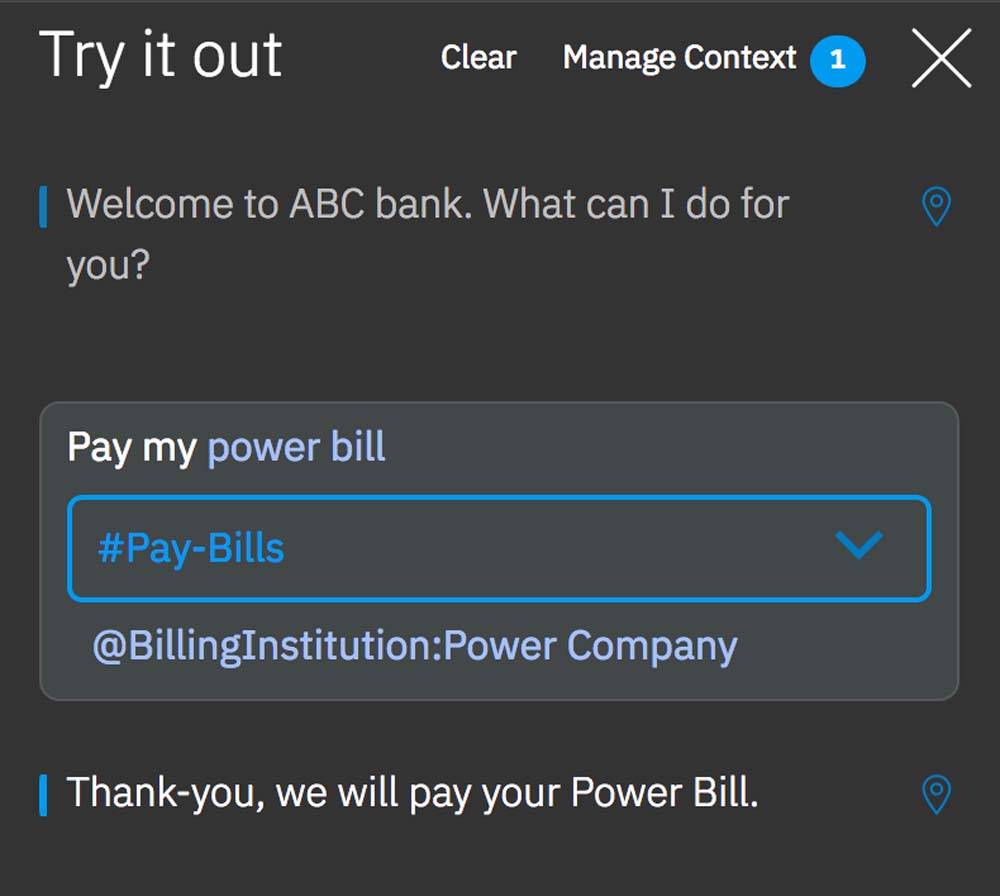Click "you?" on the welcome message's second line
Screen dimensions: 1000x896
[x=107, y=266]
